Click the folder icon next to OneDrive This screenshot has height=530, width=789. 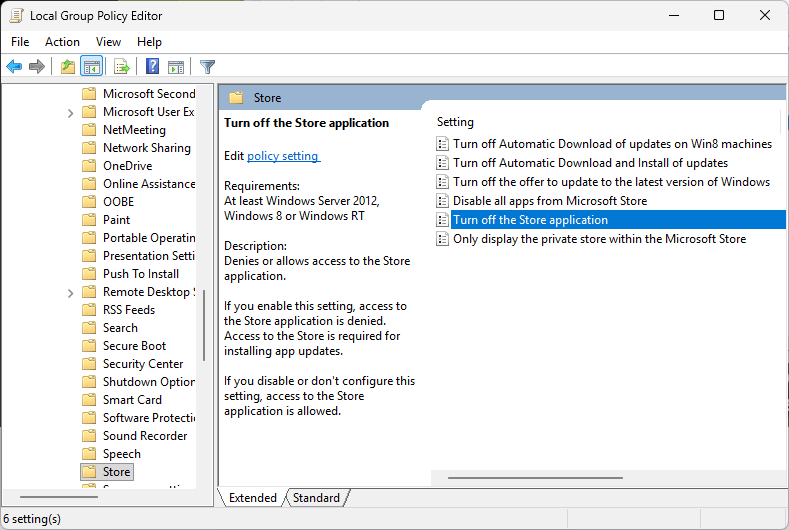pos(89,166)
